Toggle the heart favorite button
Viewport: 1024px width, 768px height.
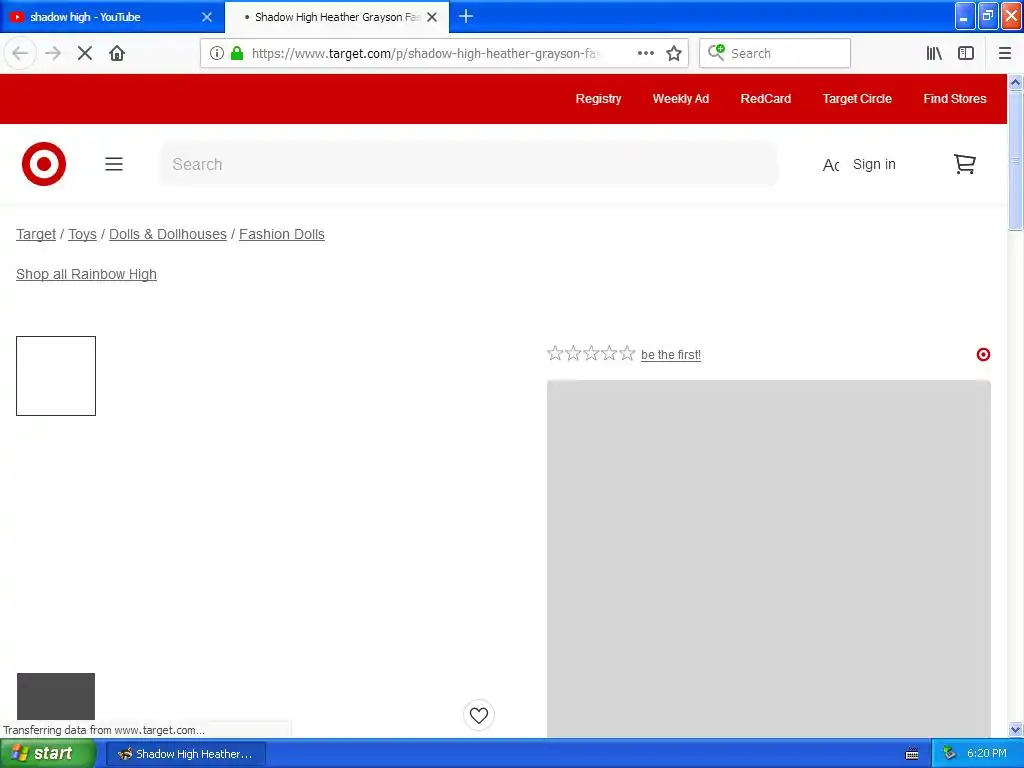479,715
